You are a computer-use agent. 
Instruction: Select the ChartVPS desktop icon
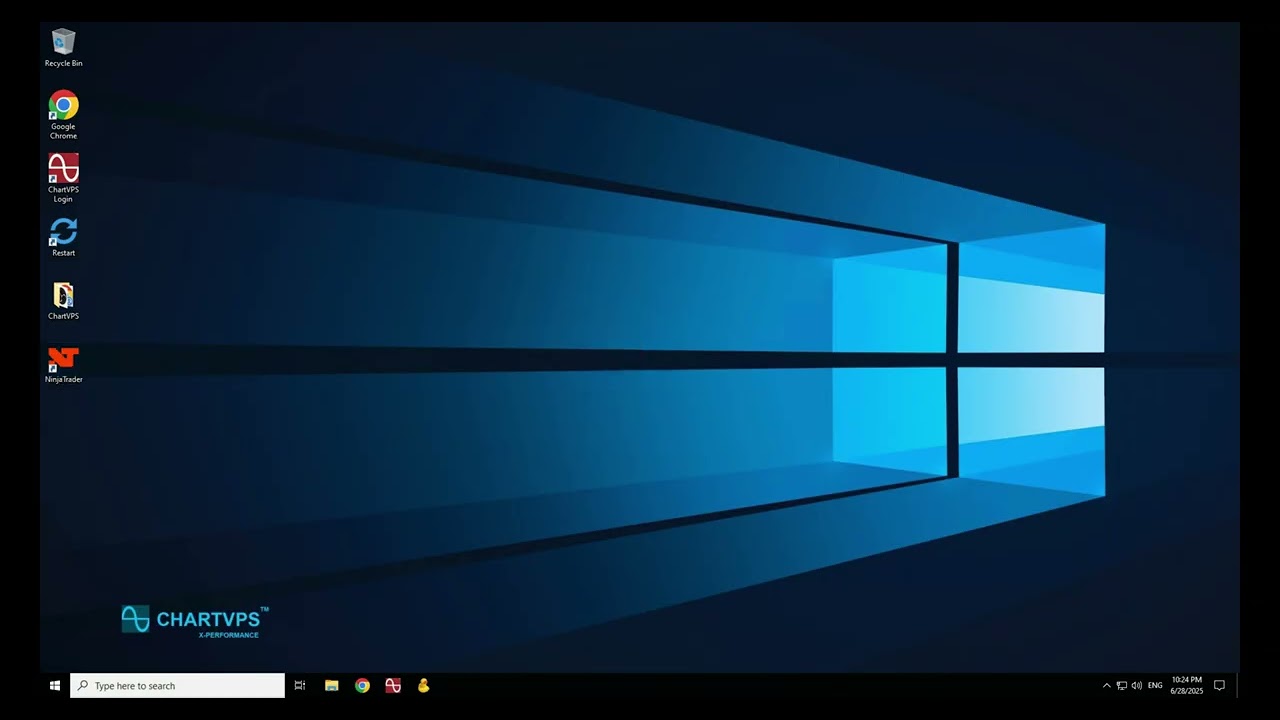coord(63,301)
